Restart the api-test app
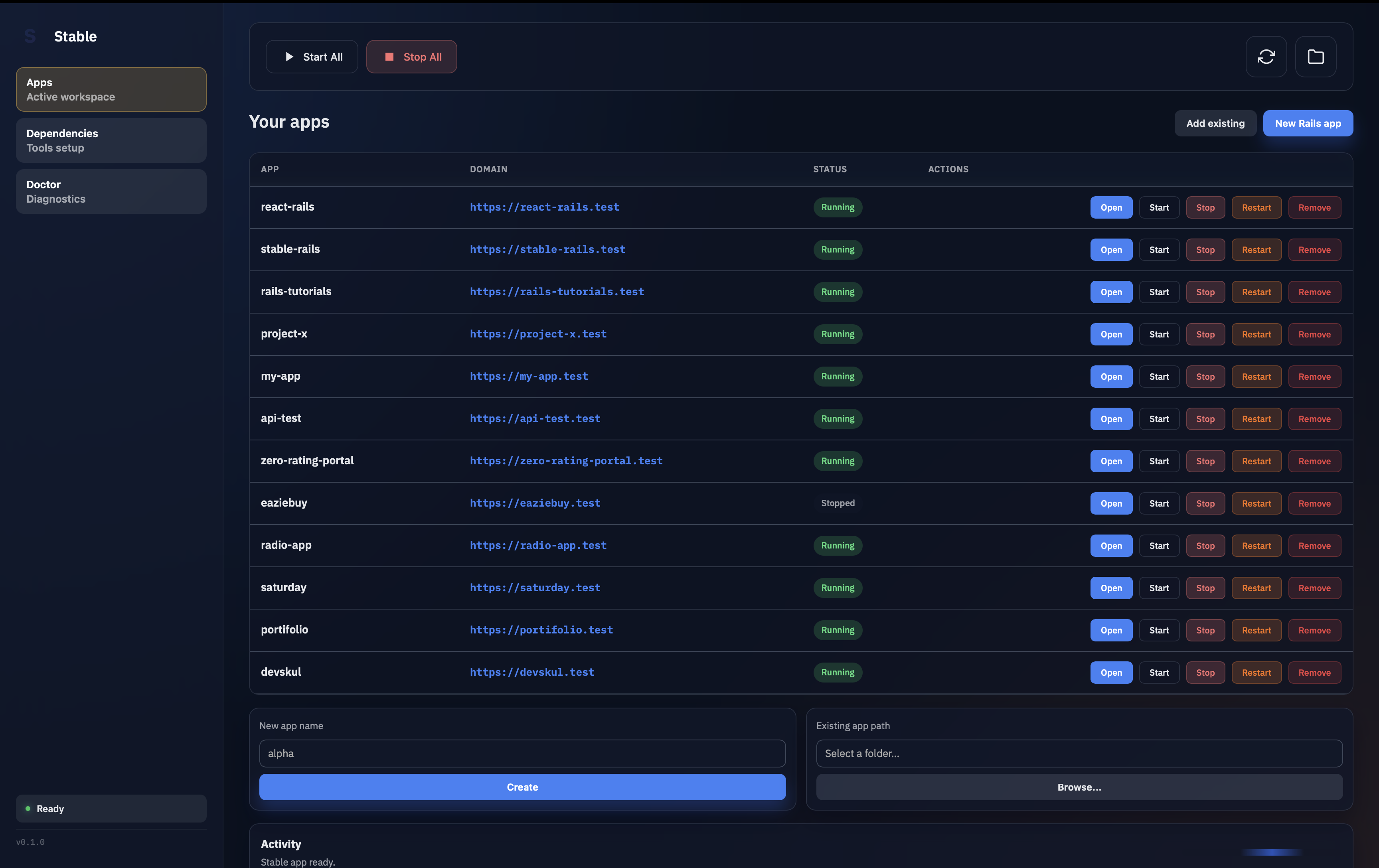This screenshot has width=1379, height=868. pyautogui.click(x=1256, y=419)
